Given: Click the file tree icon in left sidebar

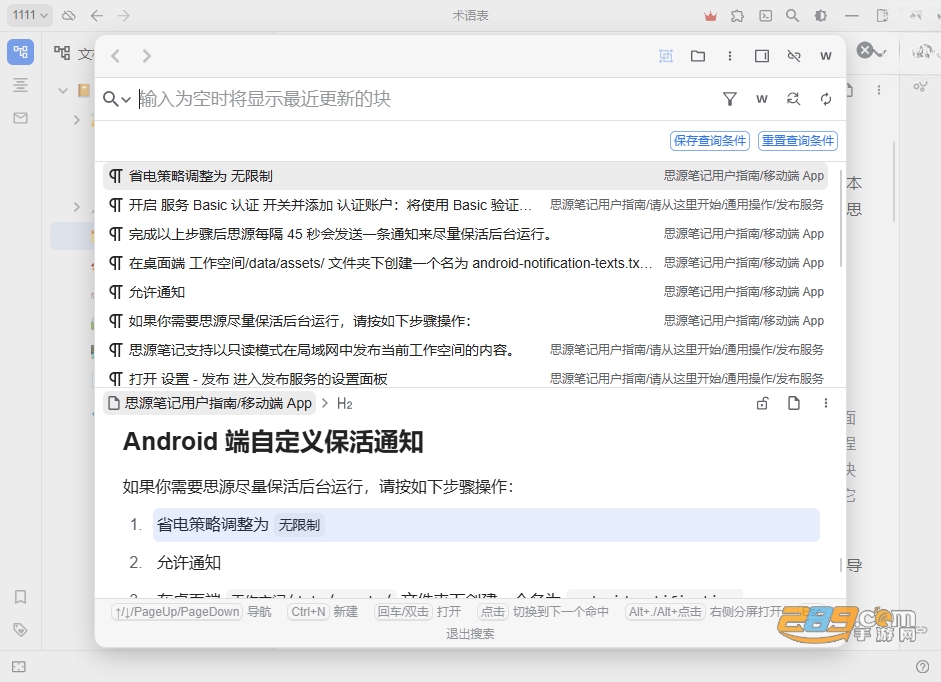Looking at the screenshot, I should [20, 52].
